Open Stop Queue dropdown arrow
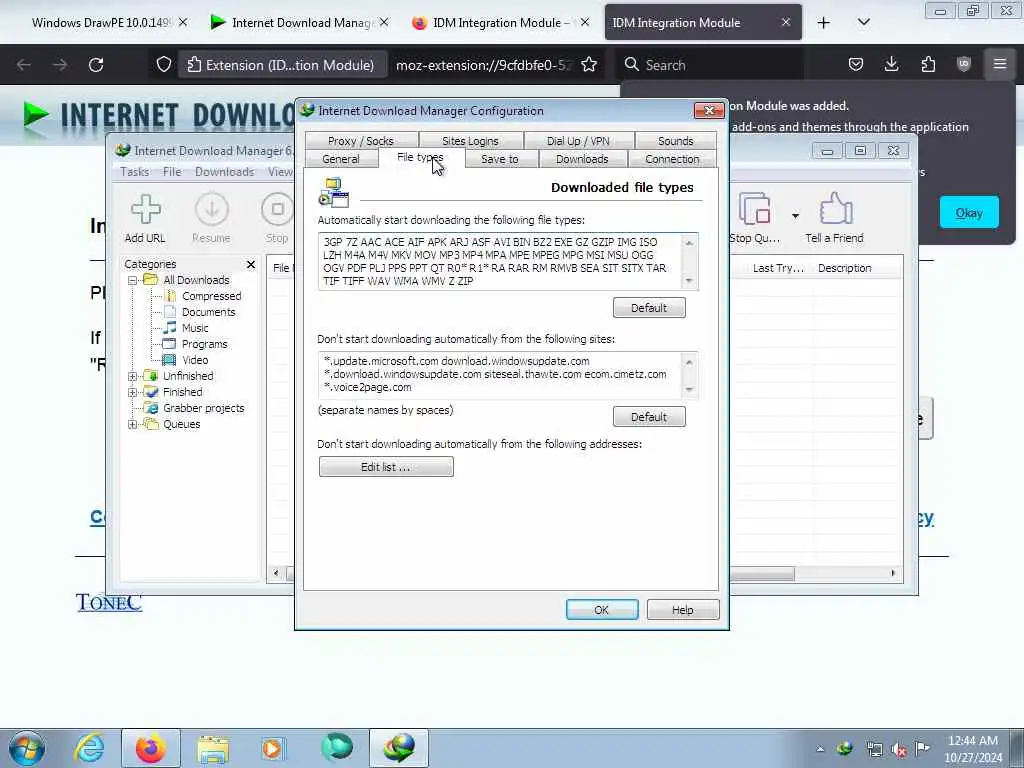Viewport: 1024px width, 768px height. tap(795, 216)
